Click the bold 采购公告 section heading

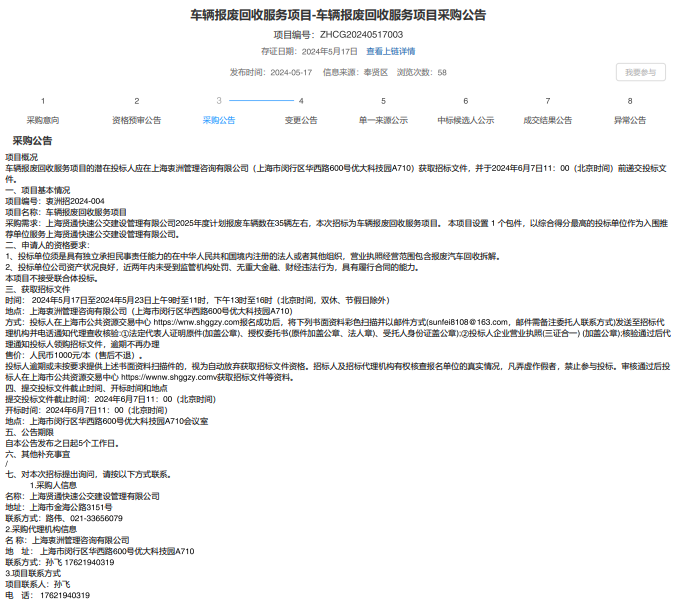click(x=33, y=140)
